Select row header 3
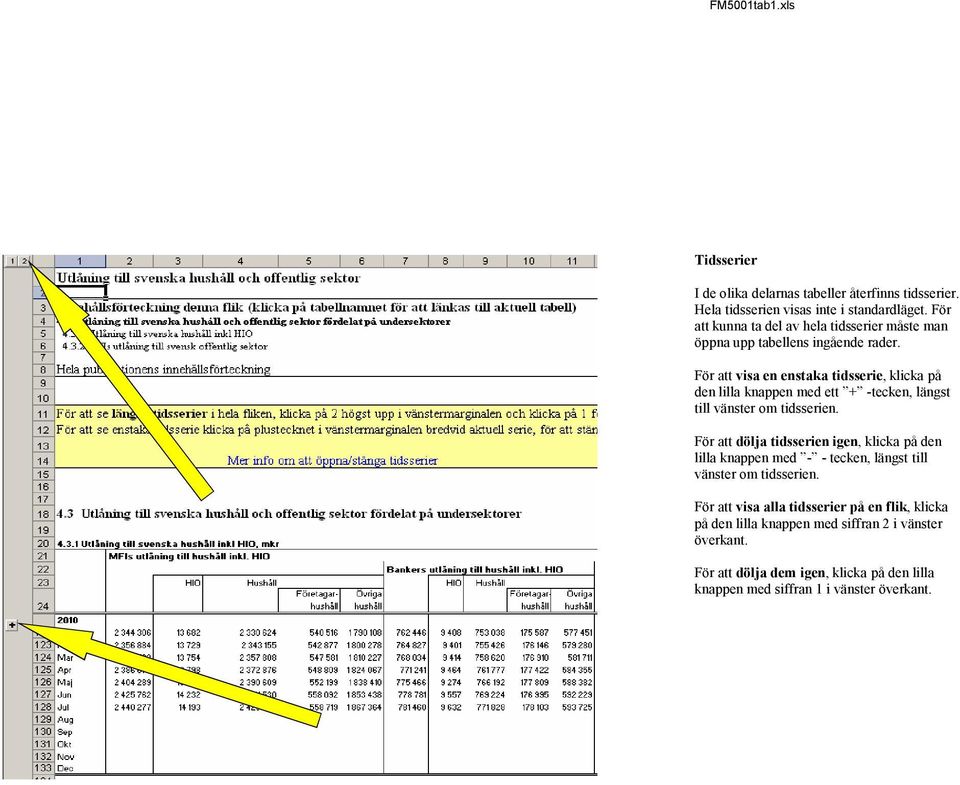The height and width of the screenshot is (785, 960). (43, 307)
